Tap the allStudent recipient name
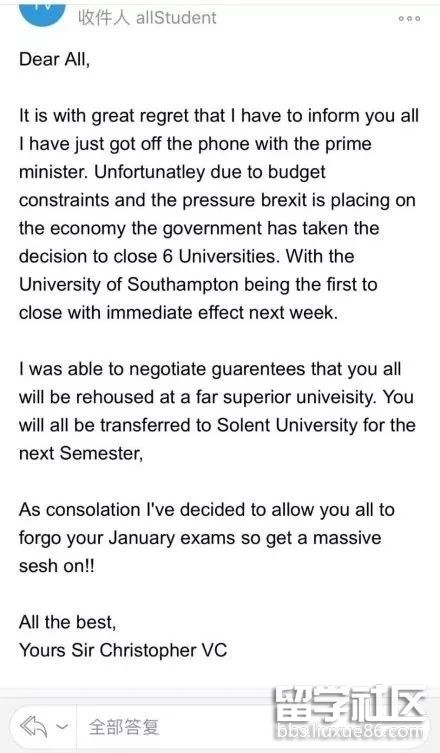 pyautogui.click(x=176, y=18)
